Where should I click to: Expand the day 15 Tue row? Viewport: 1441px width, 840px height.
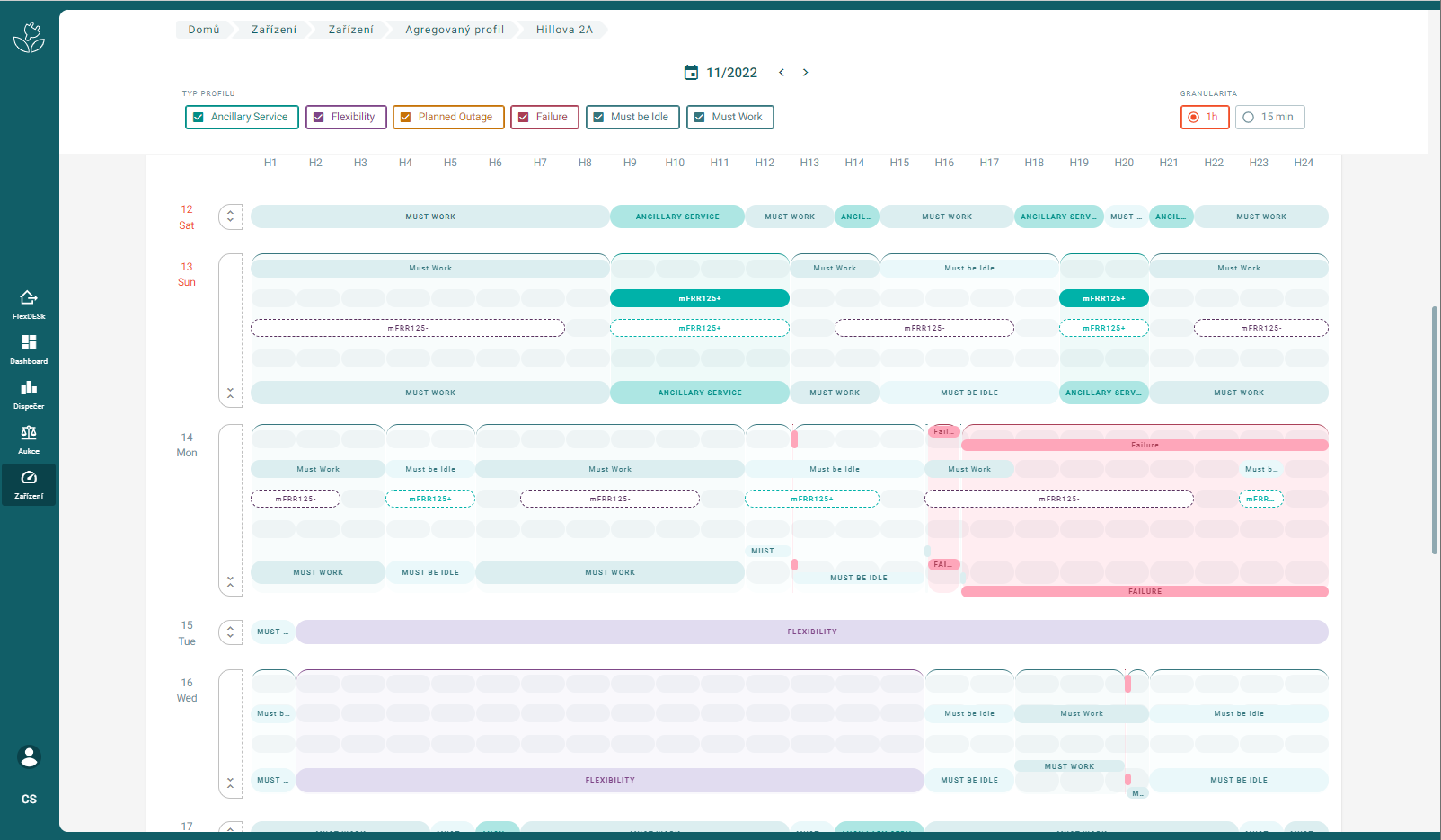[x=231, y=632]
